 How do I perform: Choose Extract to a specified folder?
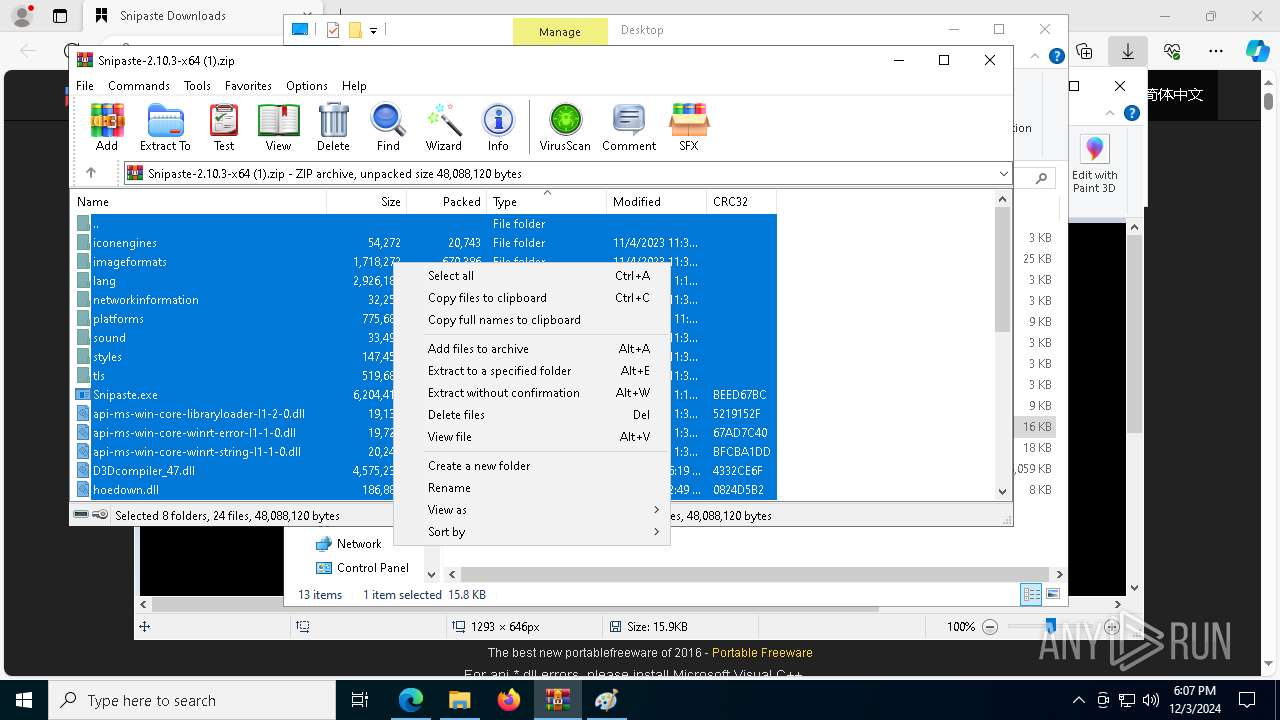pyautogui.click(x=532, y=371)
